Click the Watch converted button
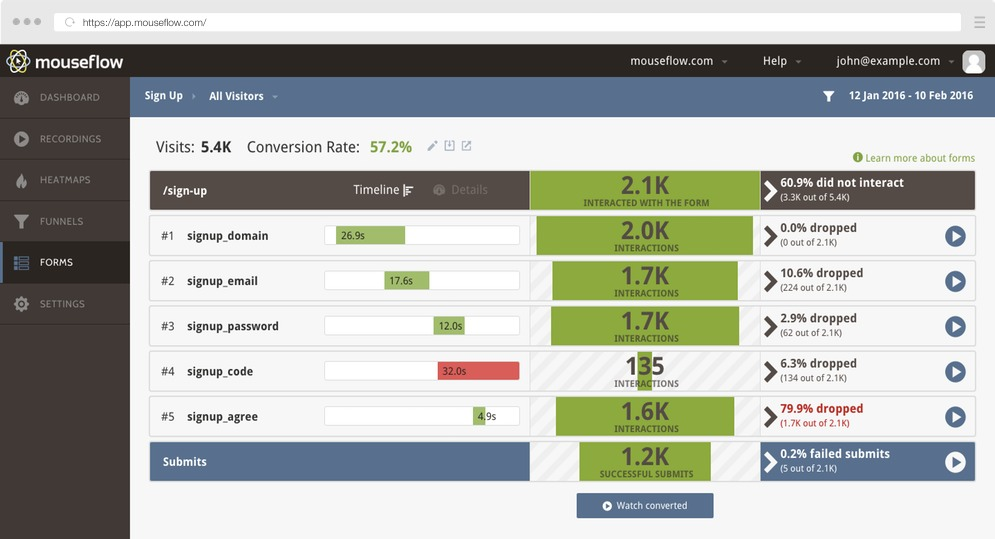 click(x=645, y=505)
